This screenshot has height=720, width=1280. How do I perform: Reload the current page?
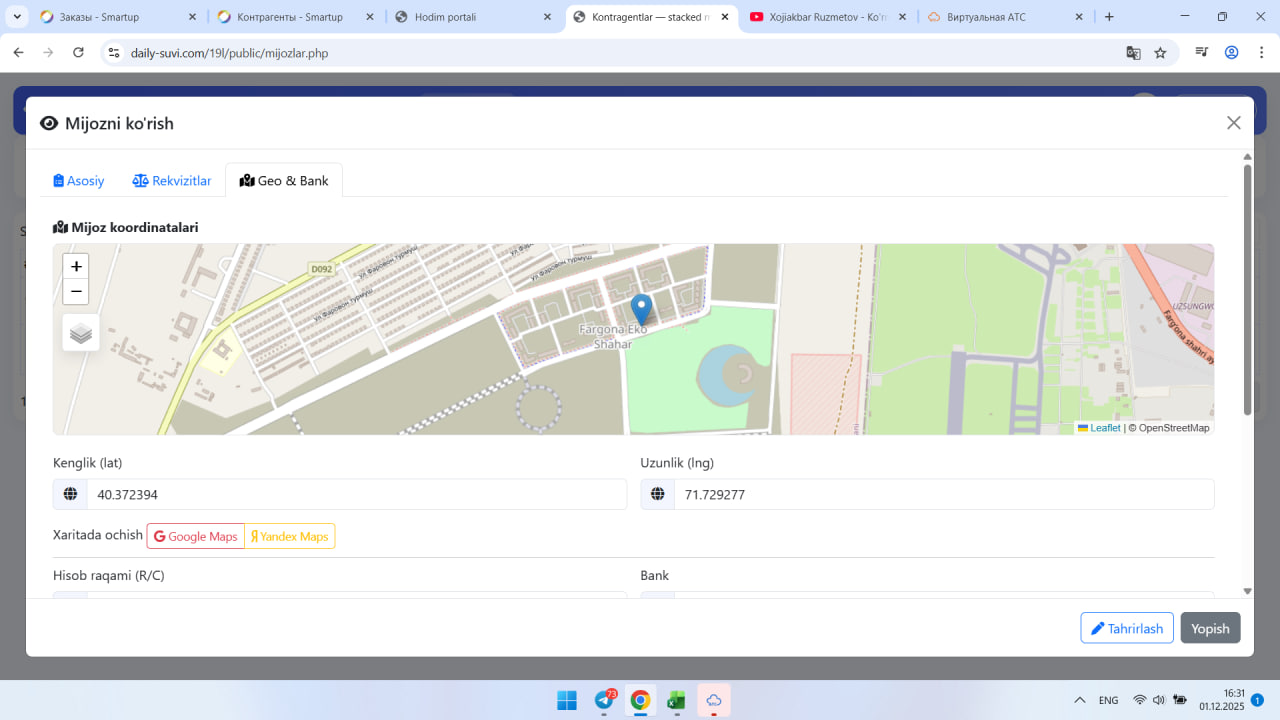coord(79,53)
